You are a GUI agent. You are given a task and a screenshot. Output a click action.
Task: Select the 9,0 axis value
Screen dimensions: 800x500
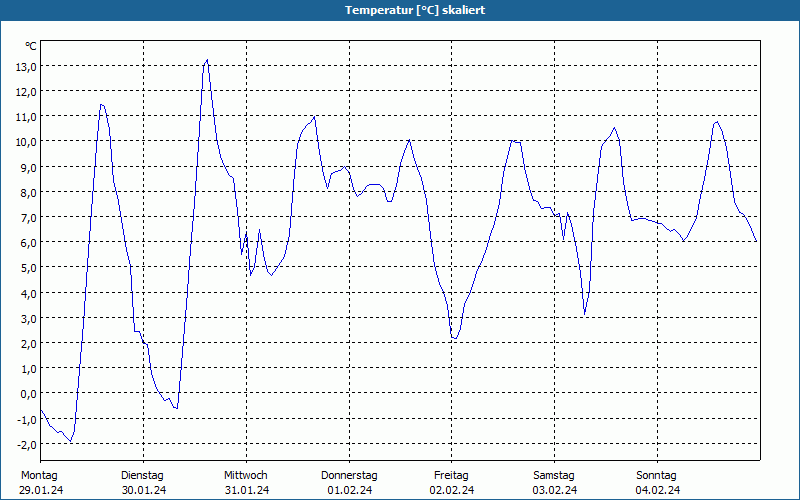pos(28,167)
